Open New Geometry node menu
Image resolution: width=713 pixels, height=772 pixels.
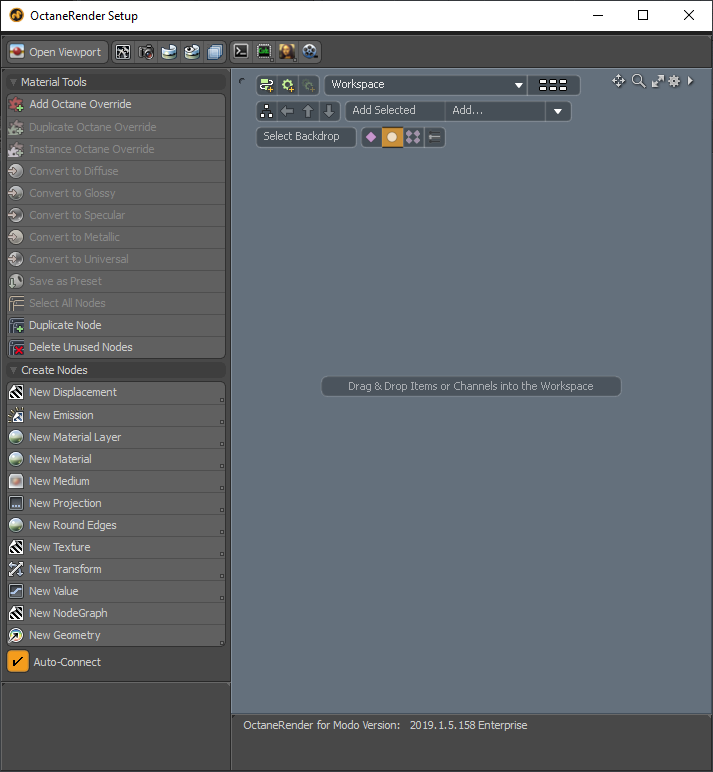click(x=116, y=636)
